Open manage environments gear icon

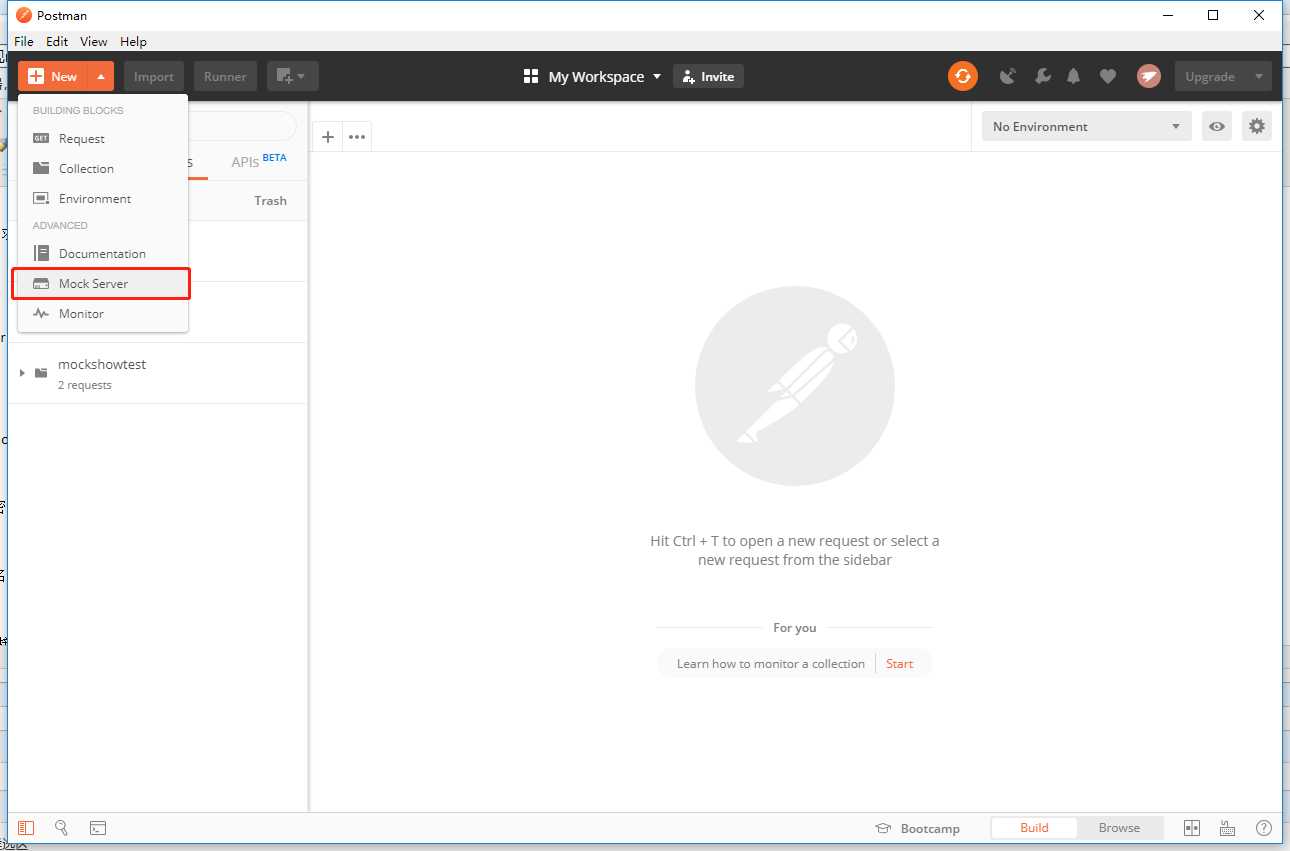click(1257, 126)
